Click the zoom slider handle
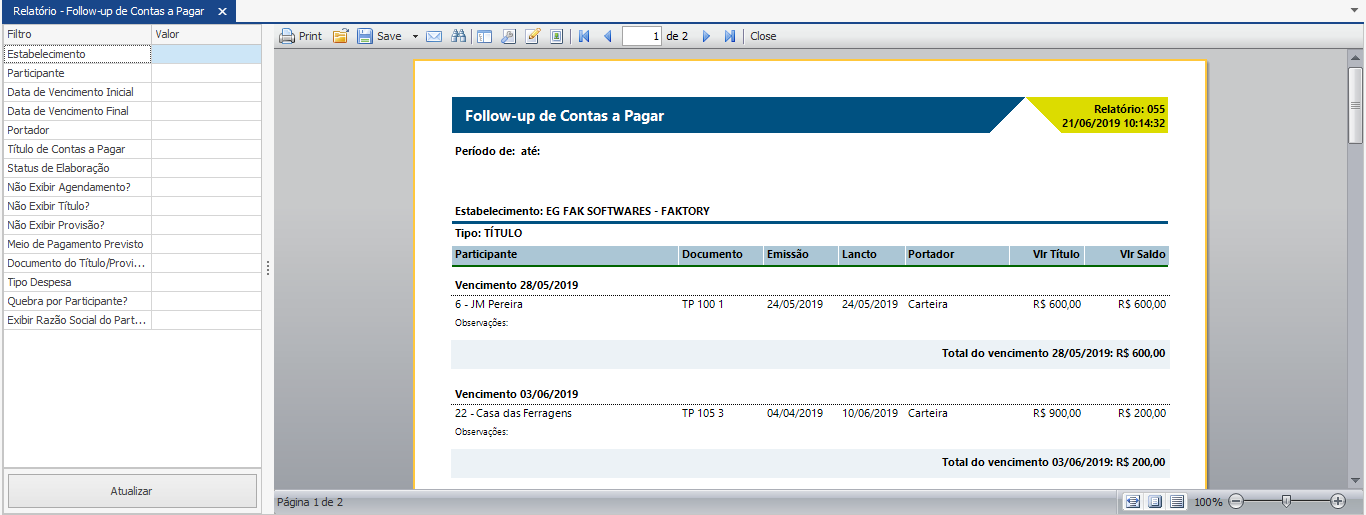The width and height of the screenshot is (1366, 515). click(1286, 501)
